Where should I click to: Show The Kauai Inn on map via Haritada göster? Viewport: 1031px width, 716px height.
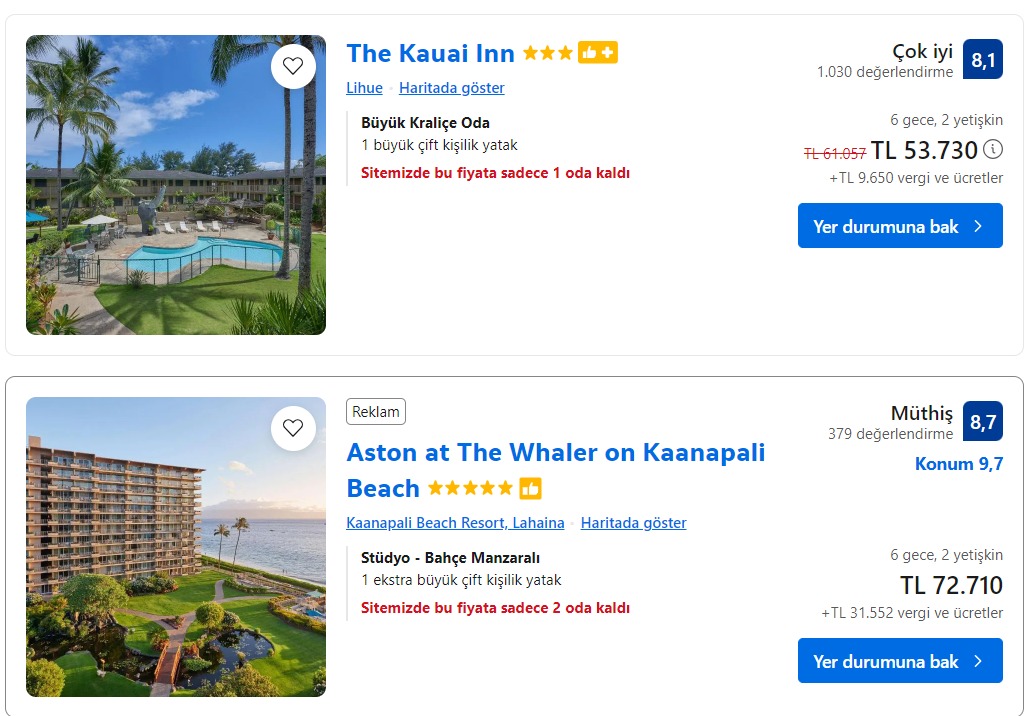(452, 88)
